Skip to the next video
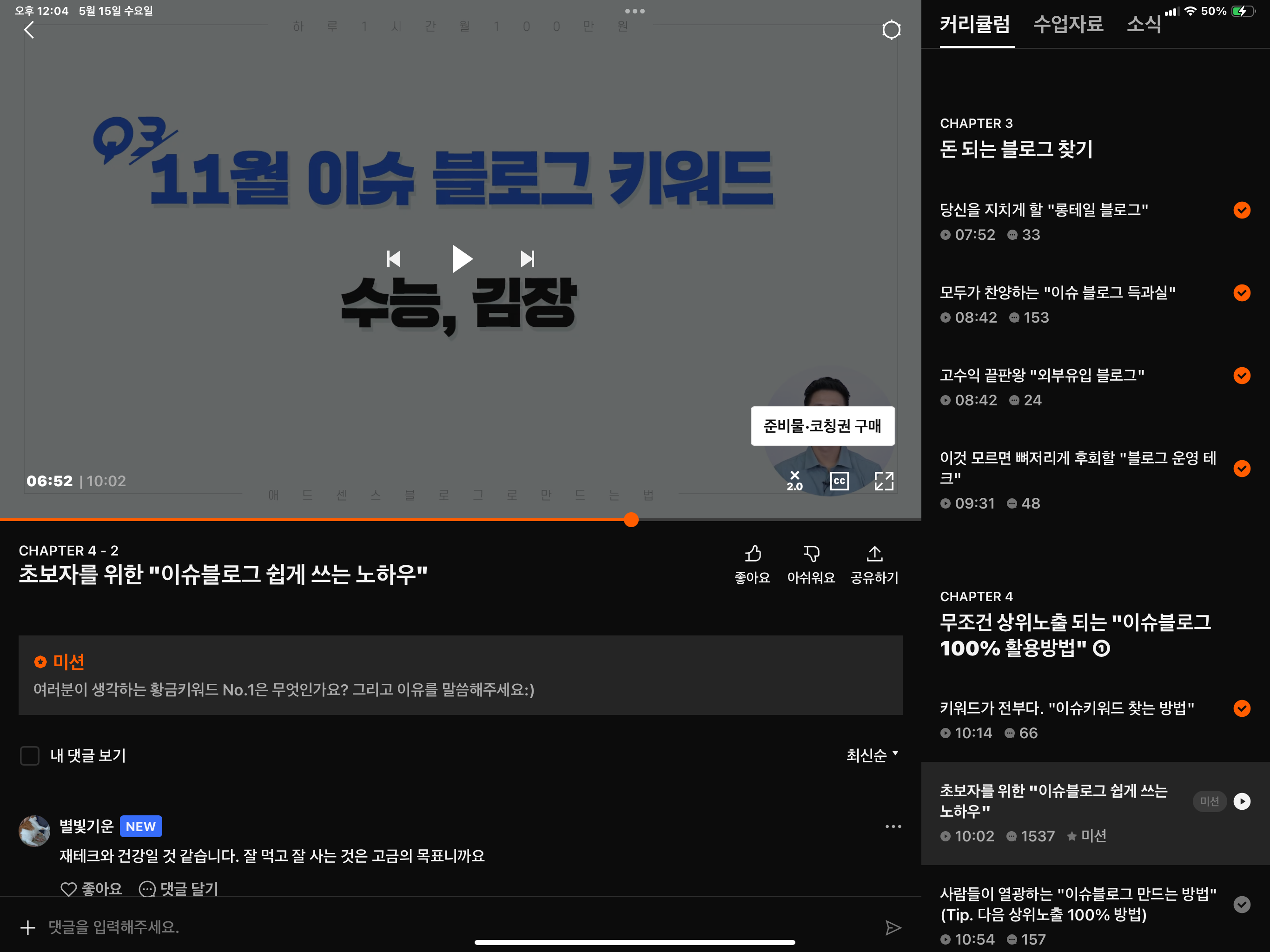1270x952 pixels. pos(527,259)
